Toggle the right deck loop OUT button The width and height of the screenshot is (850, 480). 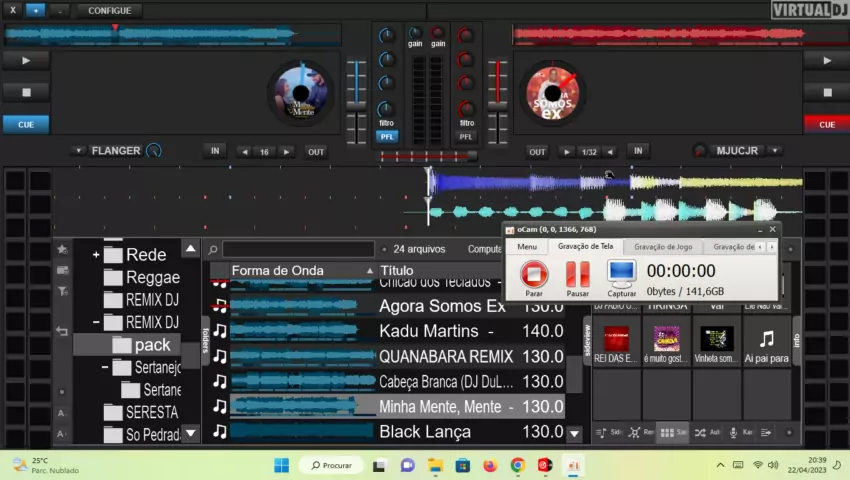click(537, 152)
